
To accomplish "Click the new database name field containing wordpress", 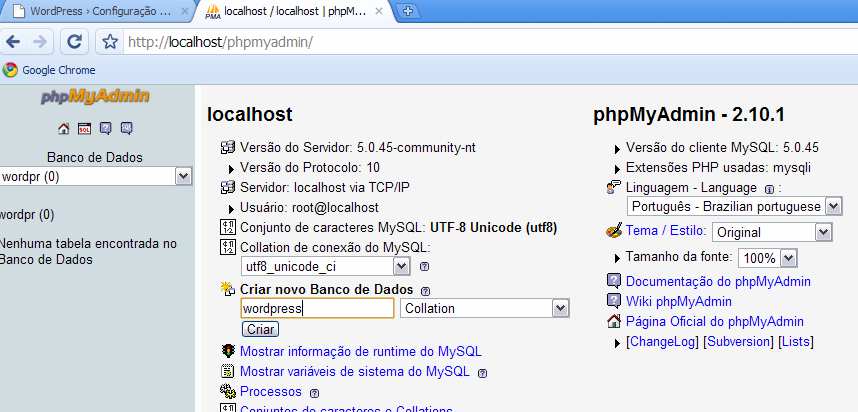I will pyautogui.click(x=317, y=309).
